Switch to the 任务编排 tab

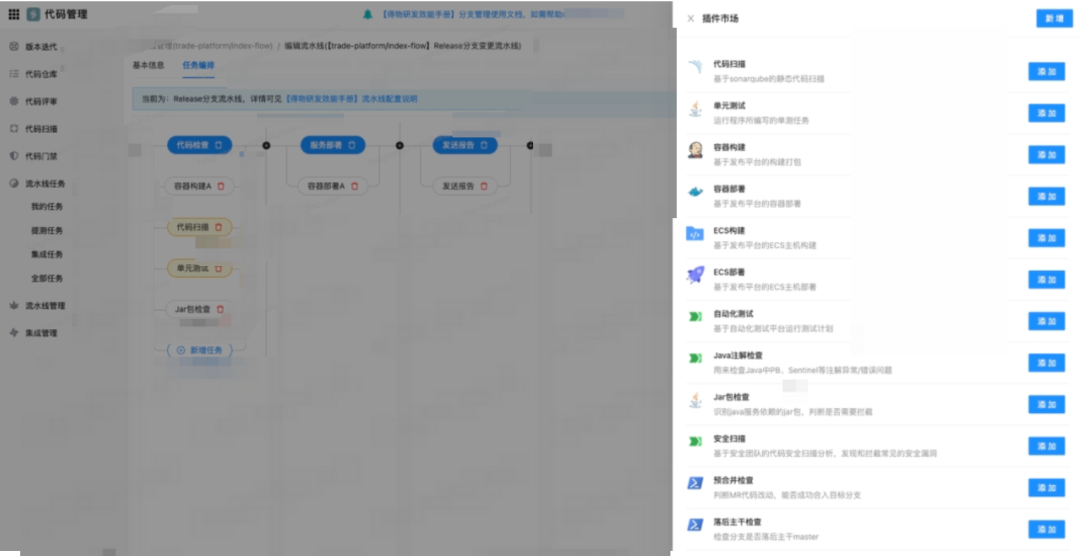[x=198, y=65]
